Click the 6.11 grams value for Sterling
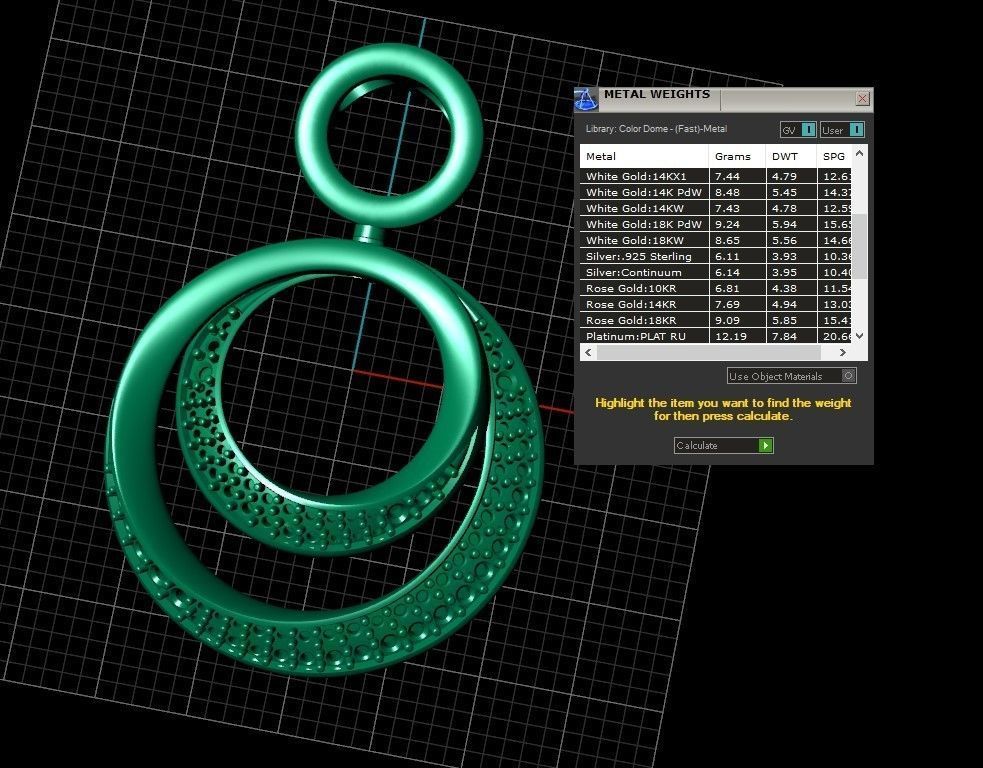 pyautogui.click(x=727, y=256)
